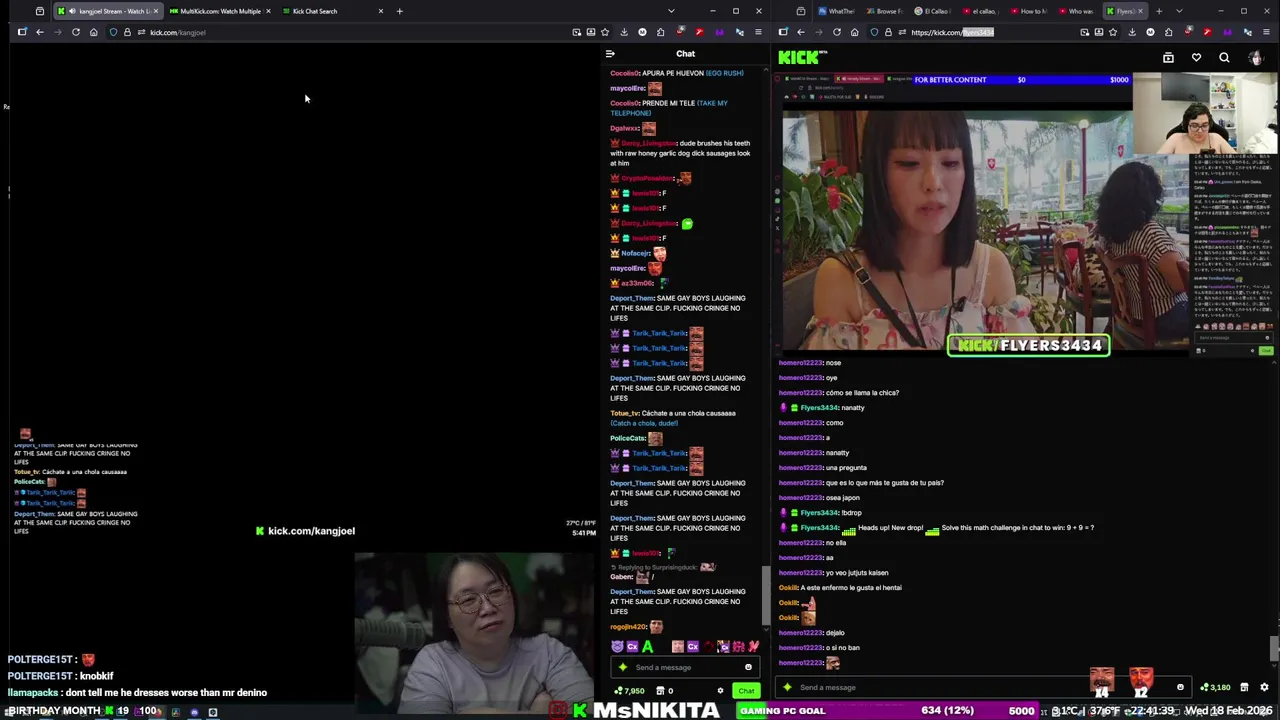Open emoji picker in kangjoel chat box
The width and height of the screenshot is (1280, 720).
point(748,667)
